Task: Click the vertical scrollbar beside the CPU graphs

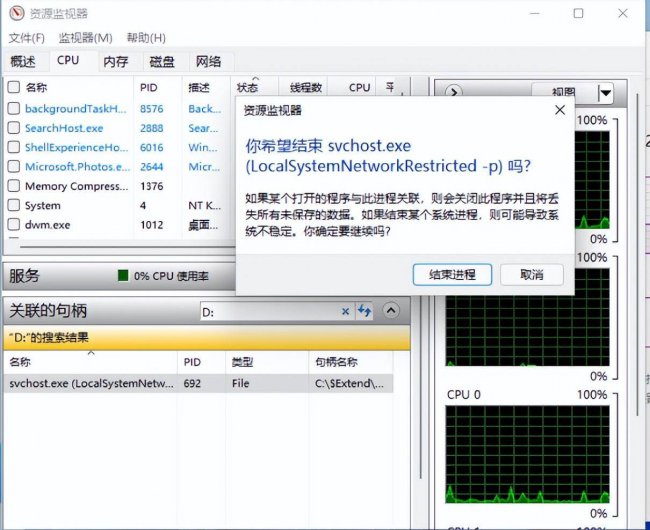Action: pyautogui.click(x=638, y=255)
